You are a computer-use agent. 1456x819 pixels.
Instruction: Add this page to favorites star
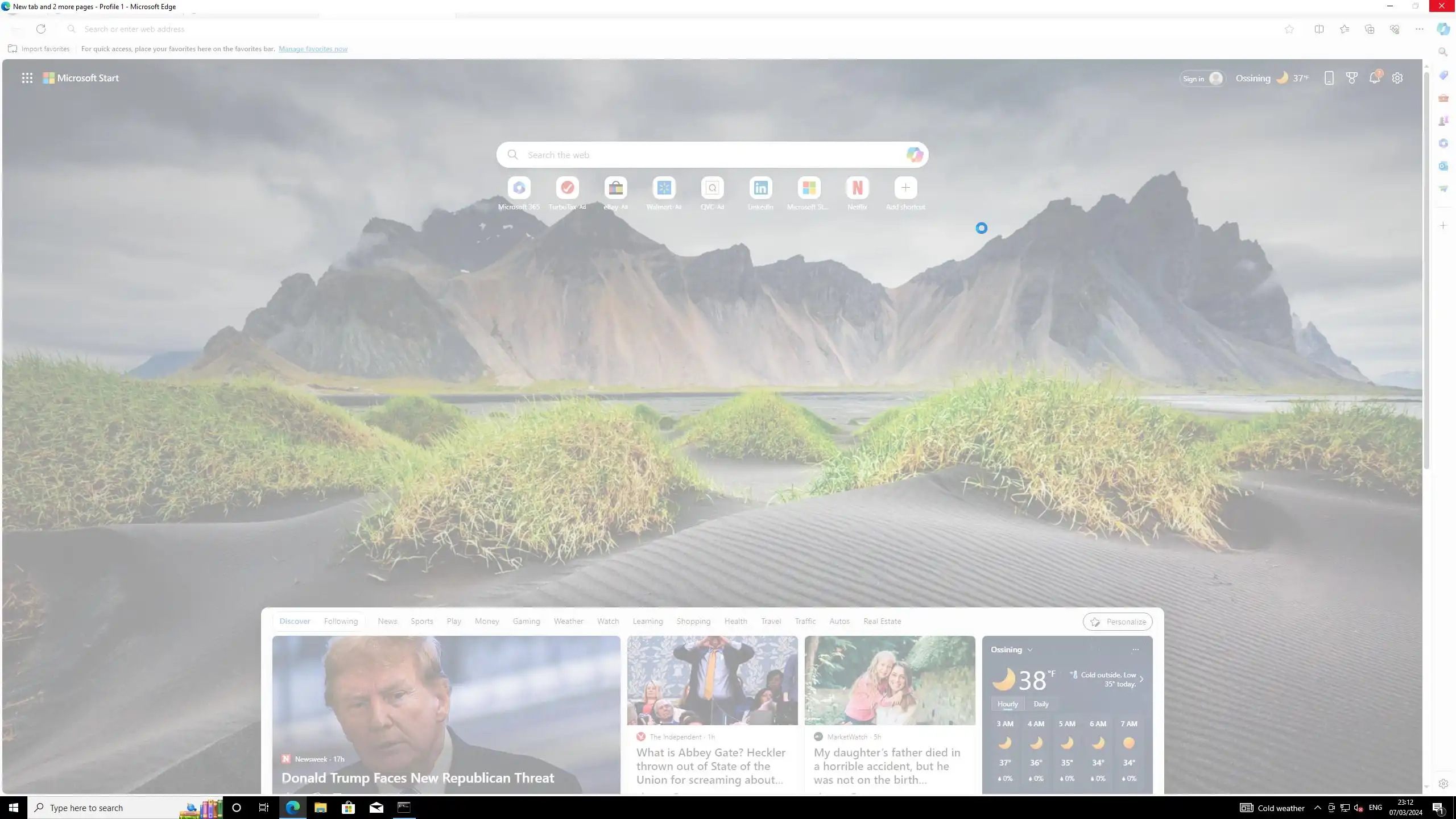[x=1289, y=29]
